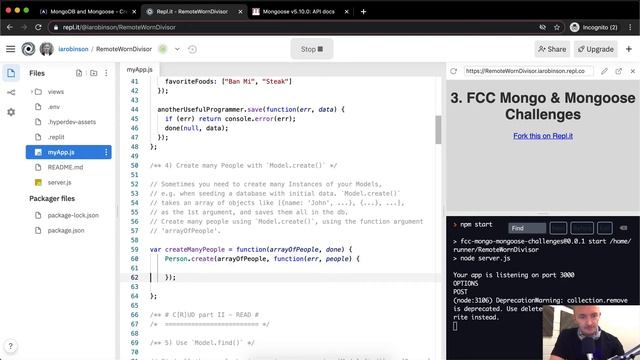Reload the browser page
Image resolution: width=640 pixels, height=360 pixels.
[x=38, y=27]
